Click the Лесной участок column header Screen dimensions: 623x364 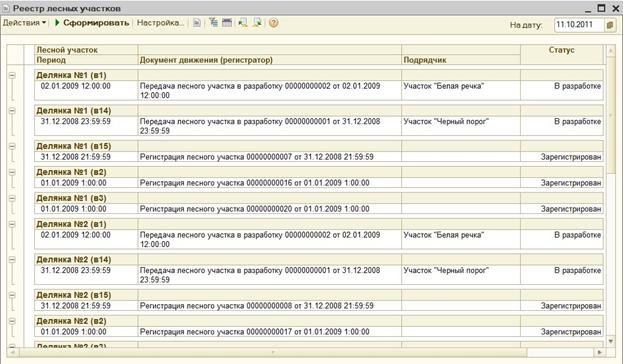(x=86, y=50)
